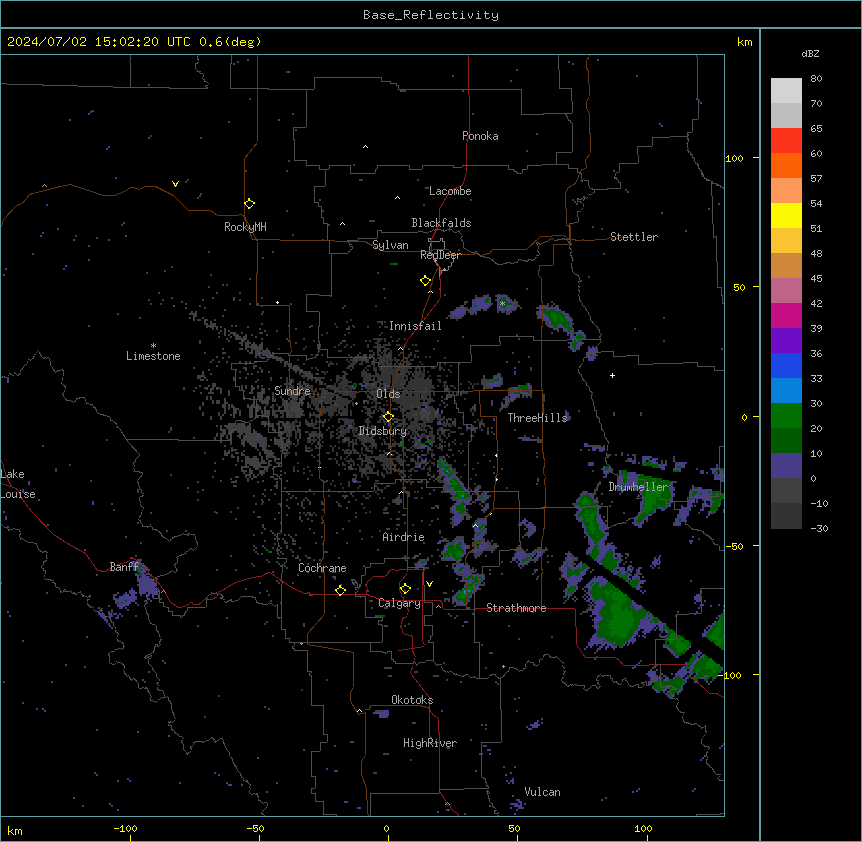
Task: Click the Banff town label
Action: [124, 567]
